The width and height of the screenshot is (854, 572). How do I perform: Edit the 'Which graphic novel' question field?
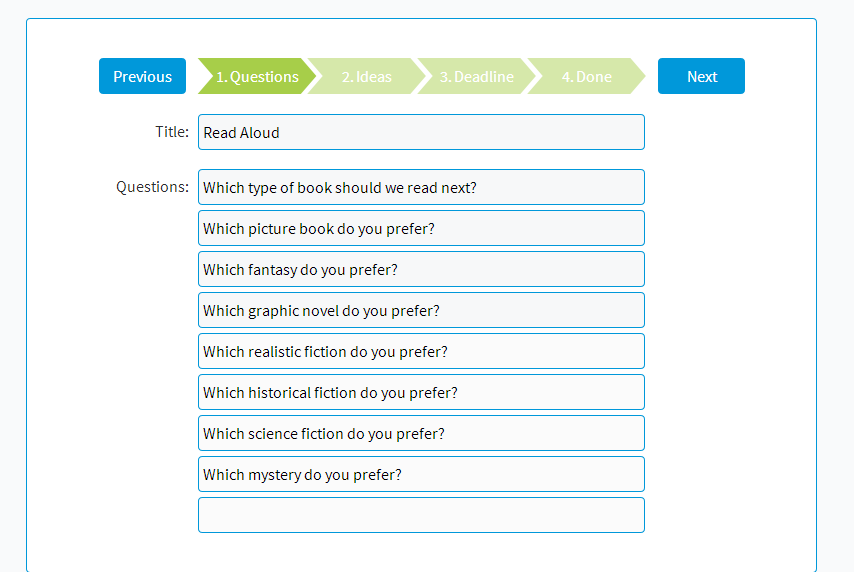(x=421, y=310)
